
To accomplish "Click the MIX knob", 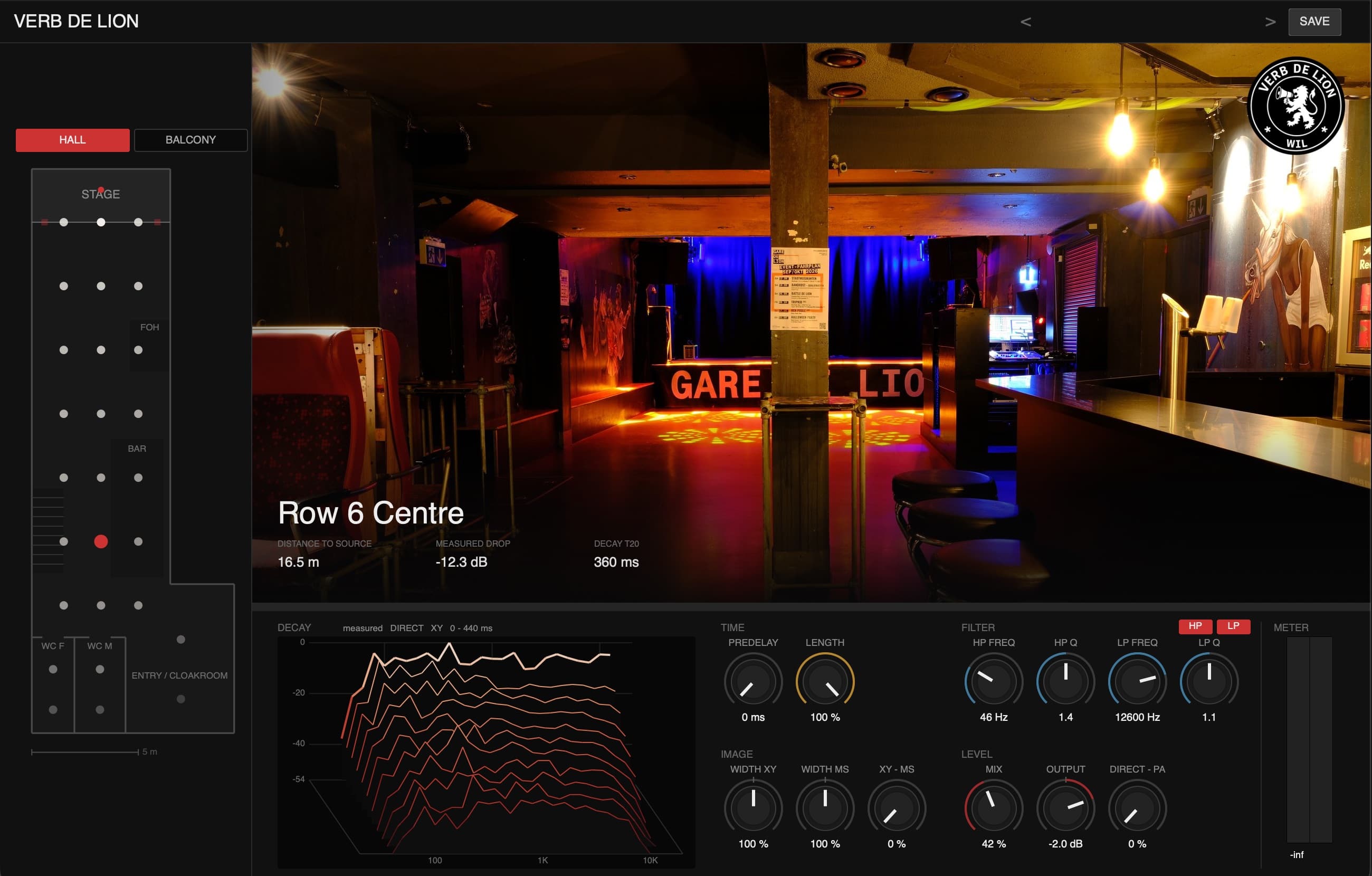I will (994, 807).
